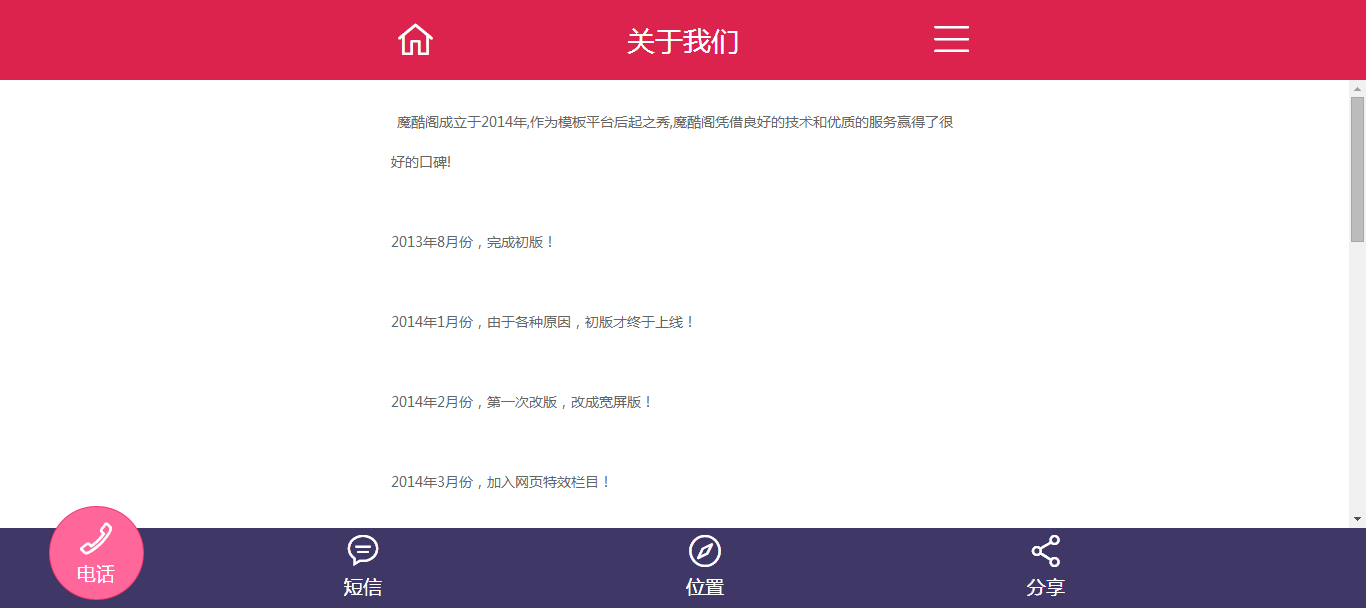Click the 2014年3月份 网页特效栏目 line

pos(501,482)
